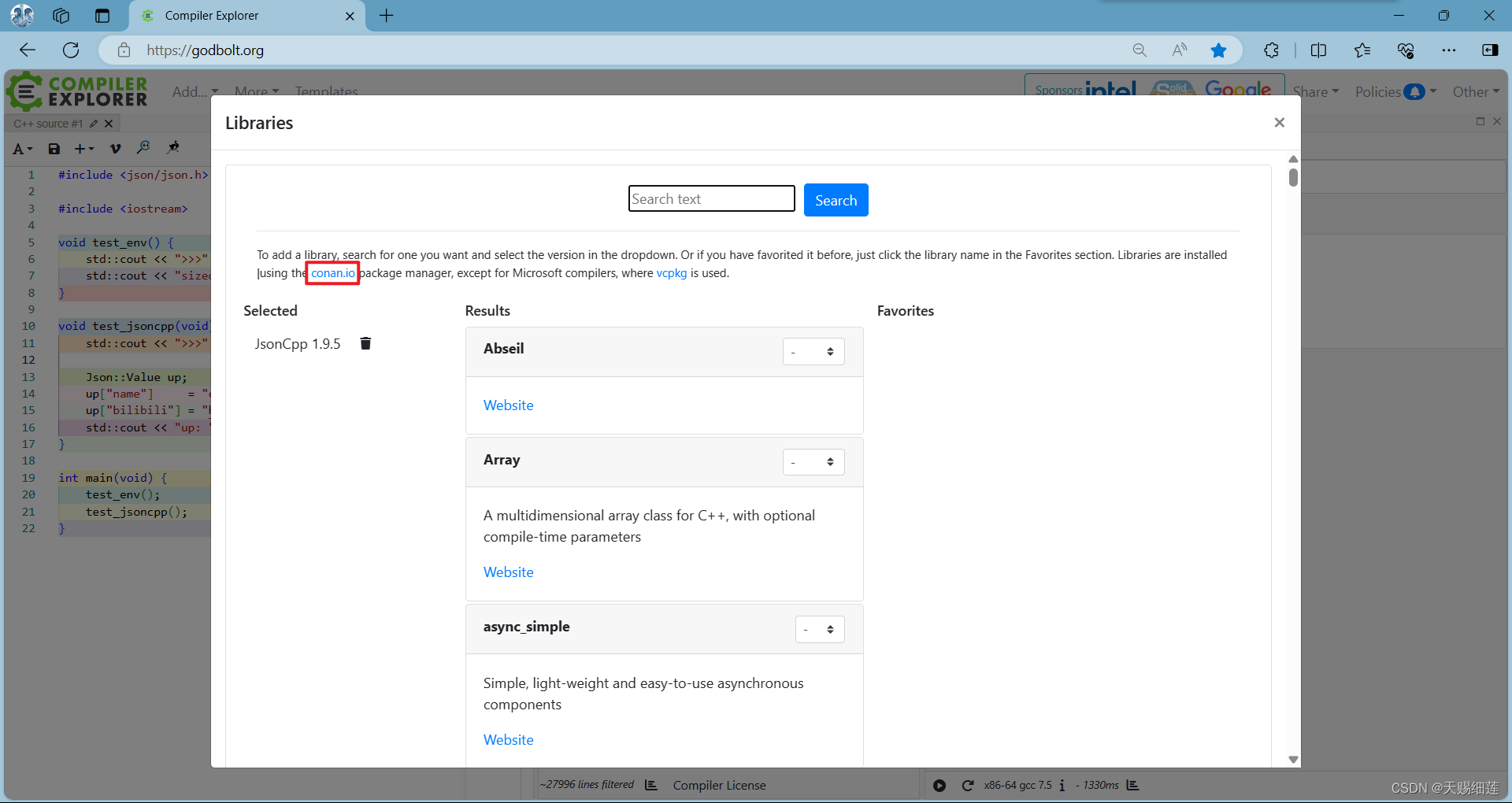This screenshot has width=1512, height=803.
Task: Toggle the browser sidebar icon
Action: (1490, 50)
